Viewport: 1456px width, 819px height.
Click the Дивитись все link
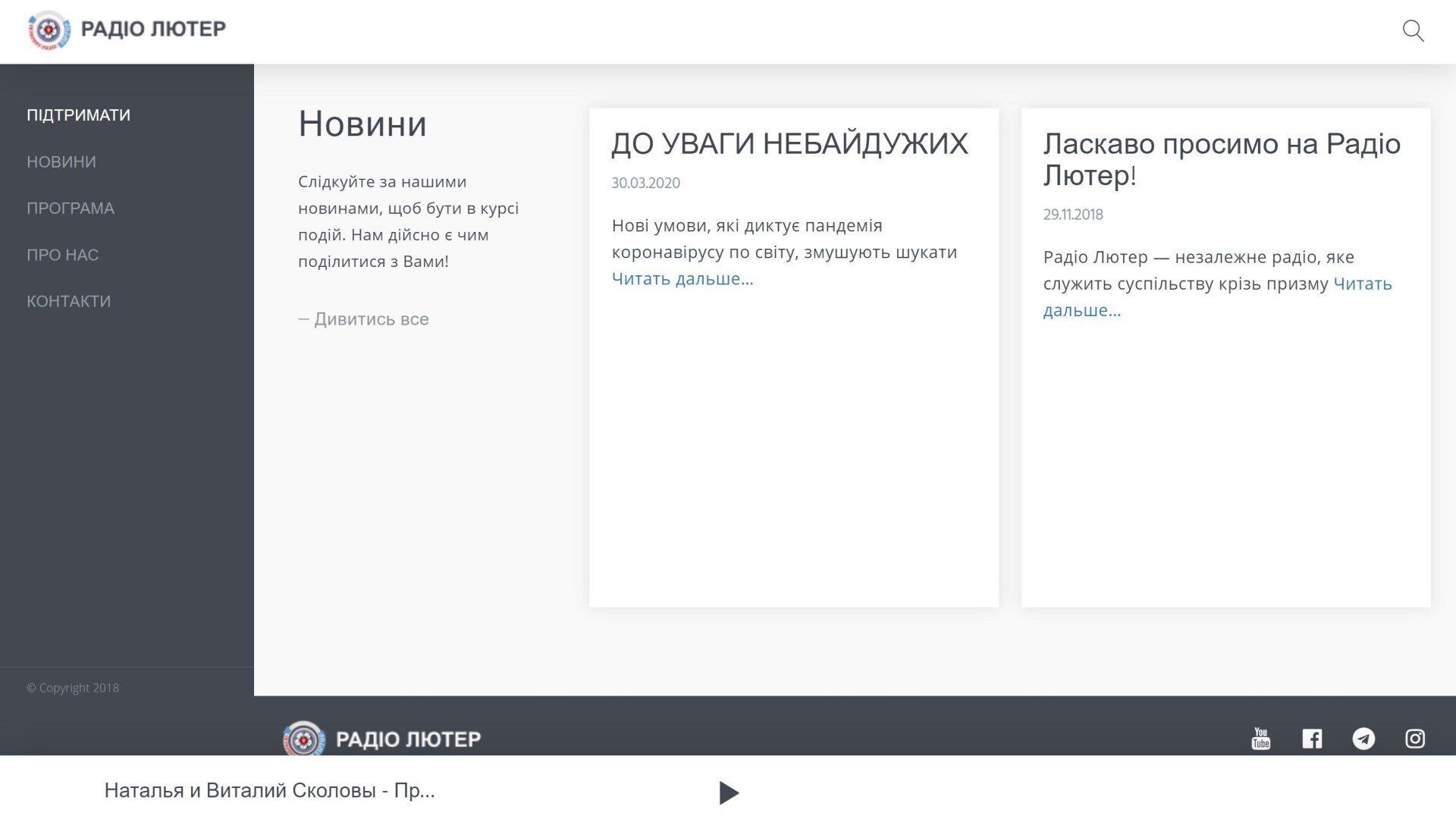tap(363, 319)
